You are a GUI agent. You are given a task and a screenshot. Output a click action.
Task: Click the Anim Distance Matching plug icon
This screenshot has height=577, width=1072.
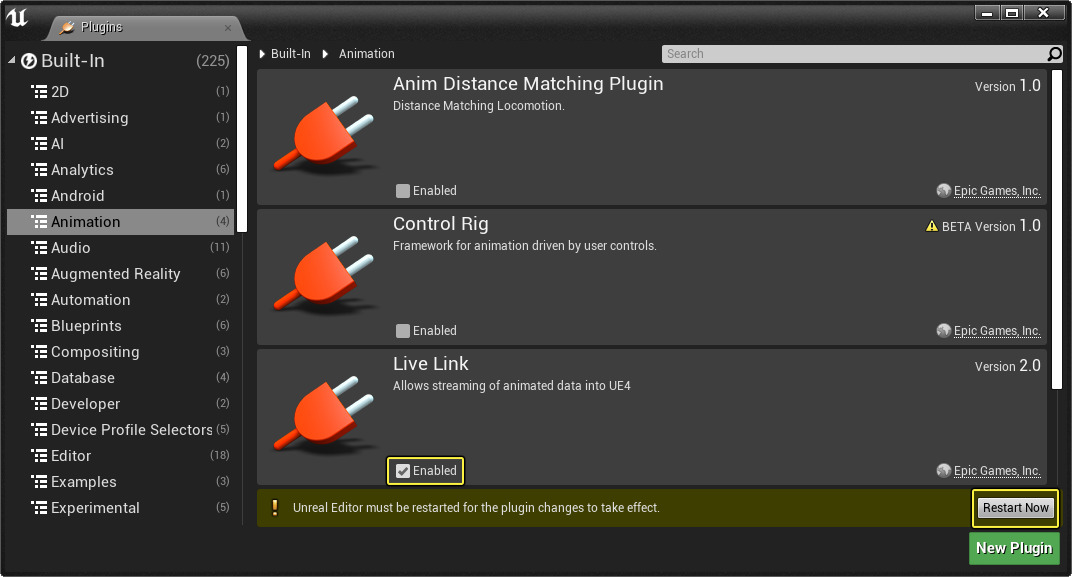click(324, 136)
